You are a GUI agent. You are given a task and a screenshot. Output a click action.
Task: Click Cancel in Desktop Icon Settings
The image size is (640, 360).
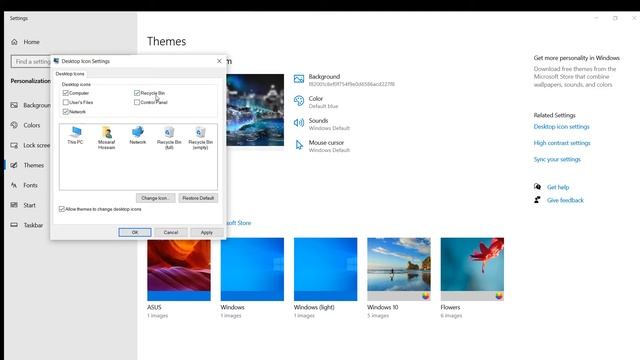click(x=171, y=232)
